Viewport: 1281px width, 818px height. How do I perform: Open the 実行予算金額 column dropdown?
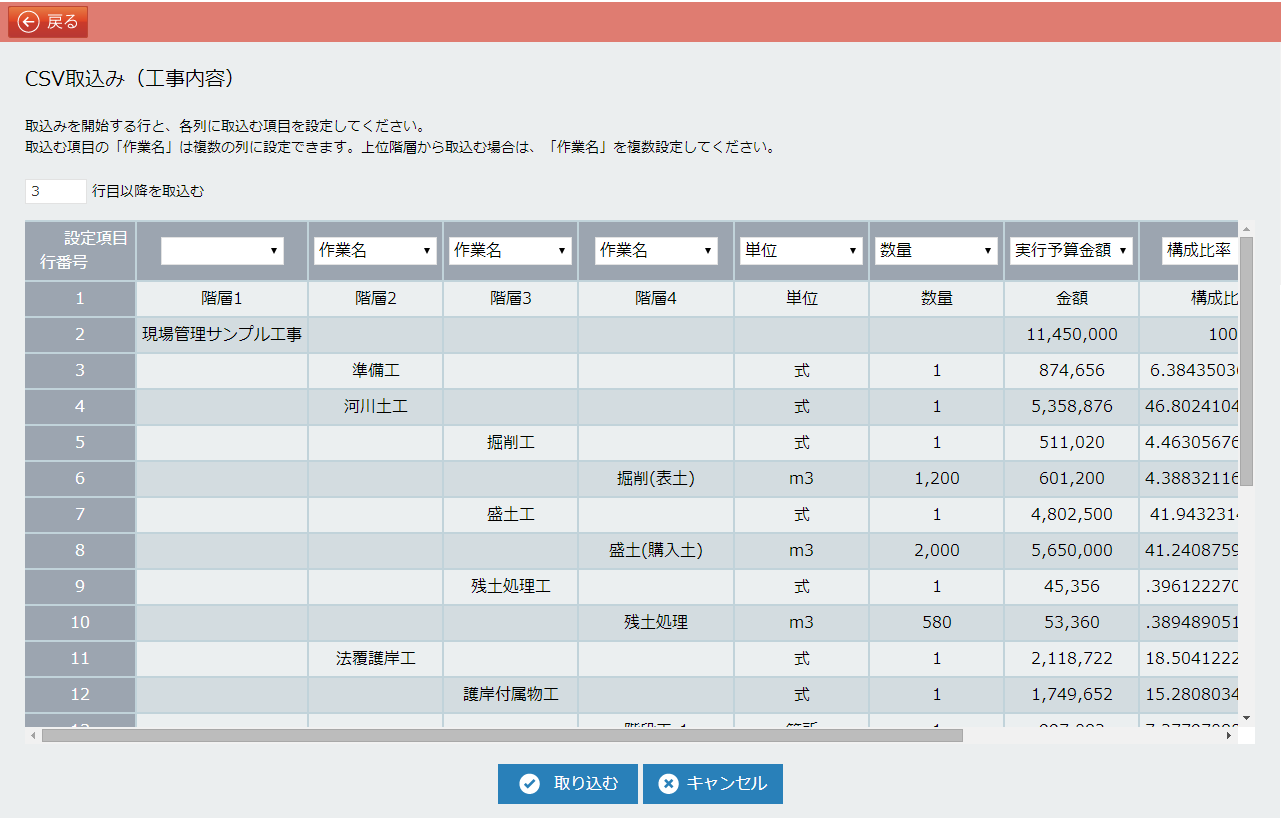click(1071, 251)
